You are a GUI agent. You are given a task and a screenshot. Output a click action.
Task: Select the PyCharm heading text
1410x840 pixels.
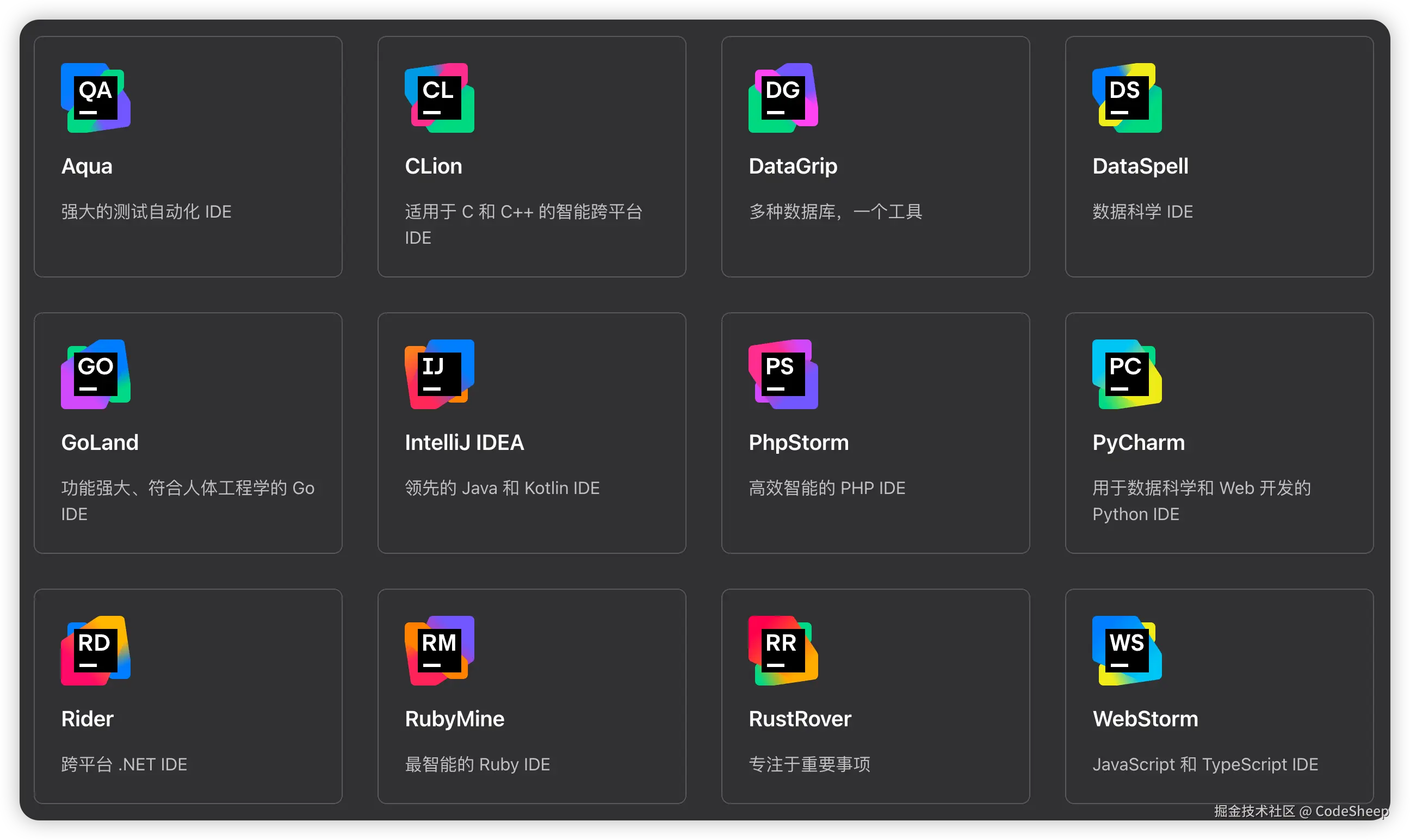coord(1138,443)
